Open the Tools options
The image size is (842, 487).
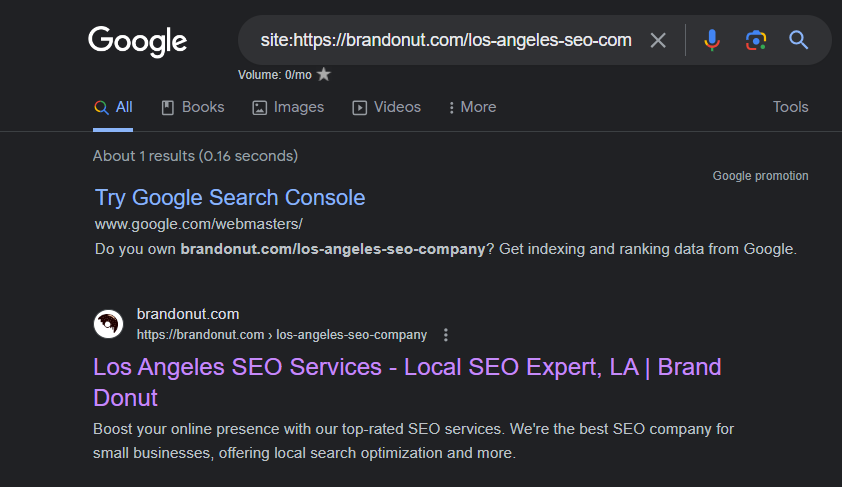point(790,107)
